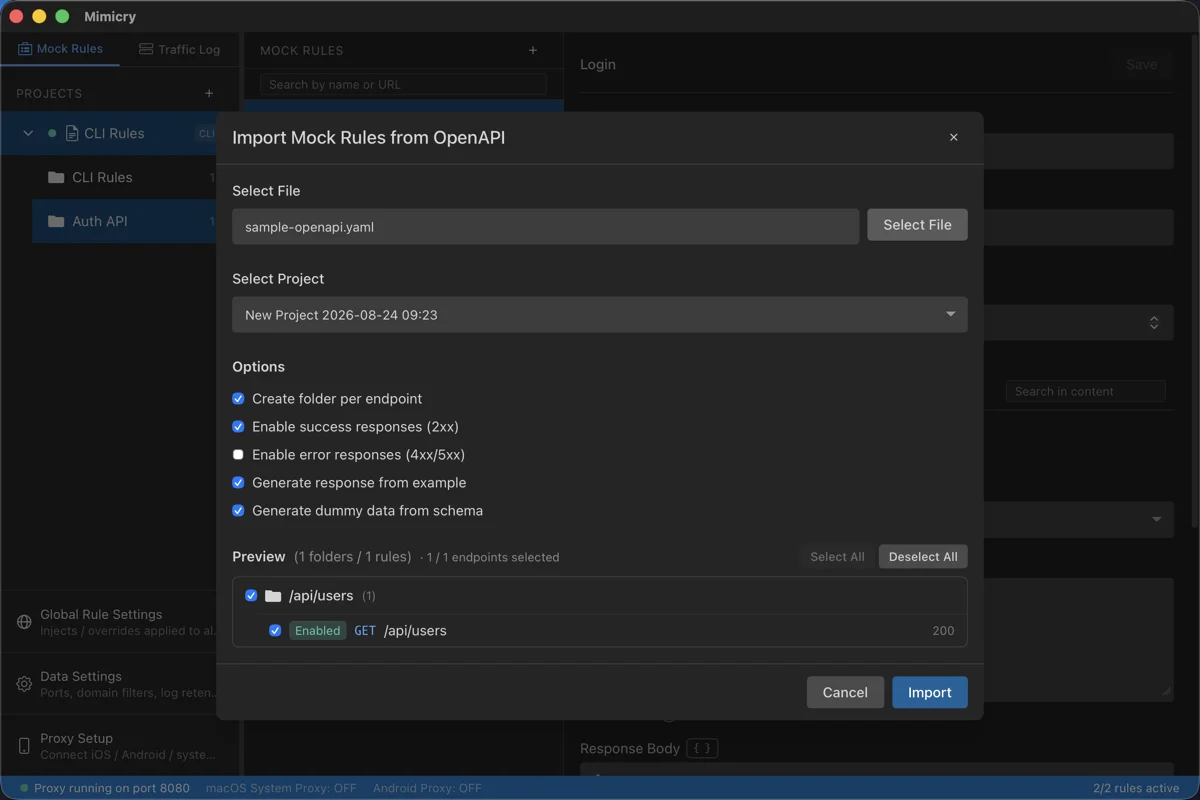
Task: Close the Import Mock Rules dialog
Action: point(953,137)
